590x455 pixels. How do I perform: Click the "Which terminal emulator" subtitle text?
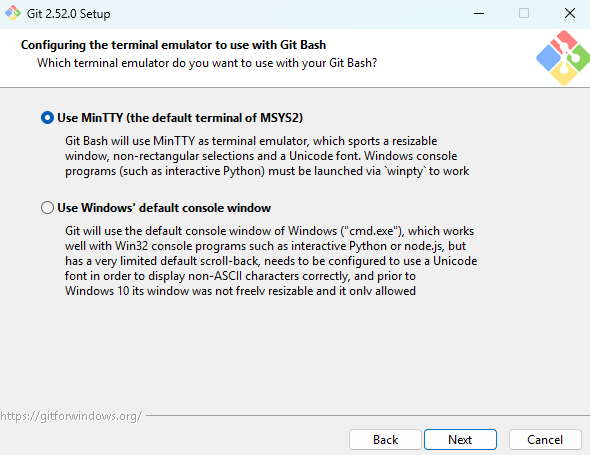click(x=207, y=63)
